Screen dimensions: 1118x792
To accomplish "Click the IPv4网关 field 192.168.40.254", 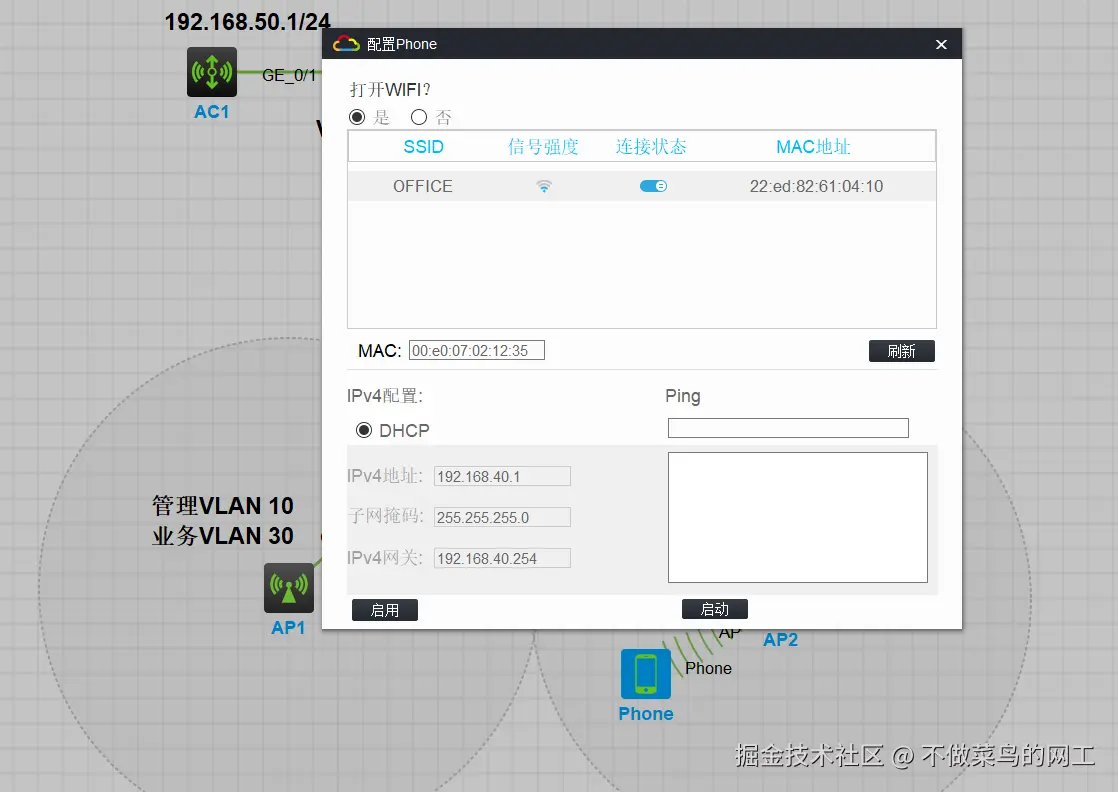I will (502, 558).
